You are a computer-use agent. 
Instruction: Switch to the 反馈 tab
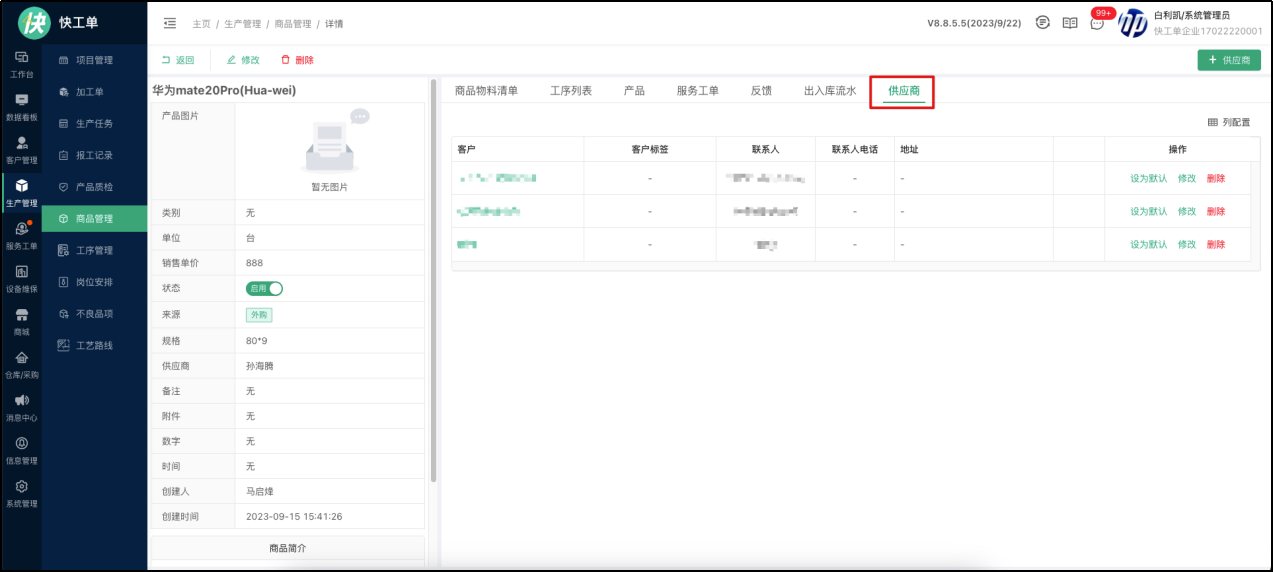pos(761,91)
